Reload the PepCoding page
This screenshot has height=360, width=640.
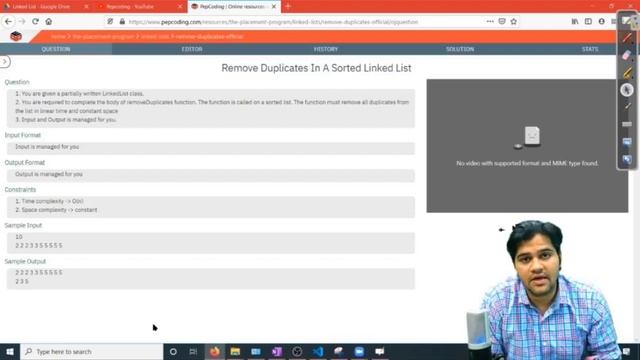36,22
